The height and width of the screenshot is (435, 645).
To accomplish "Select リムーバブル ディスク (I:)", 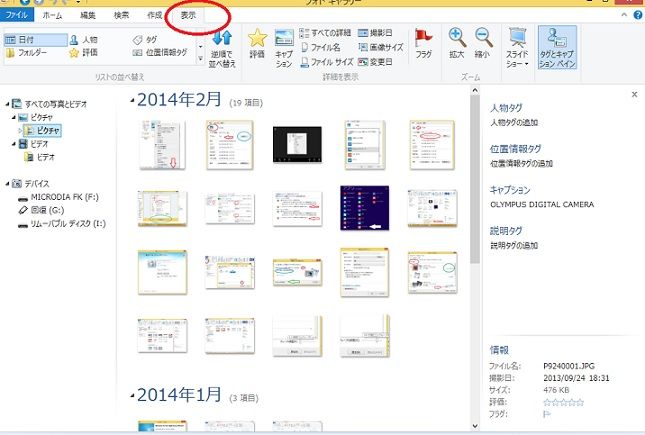I will (62, 224).
